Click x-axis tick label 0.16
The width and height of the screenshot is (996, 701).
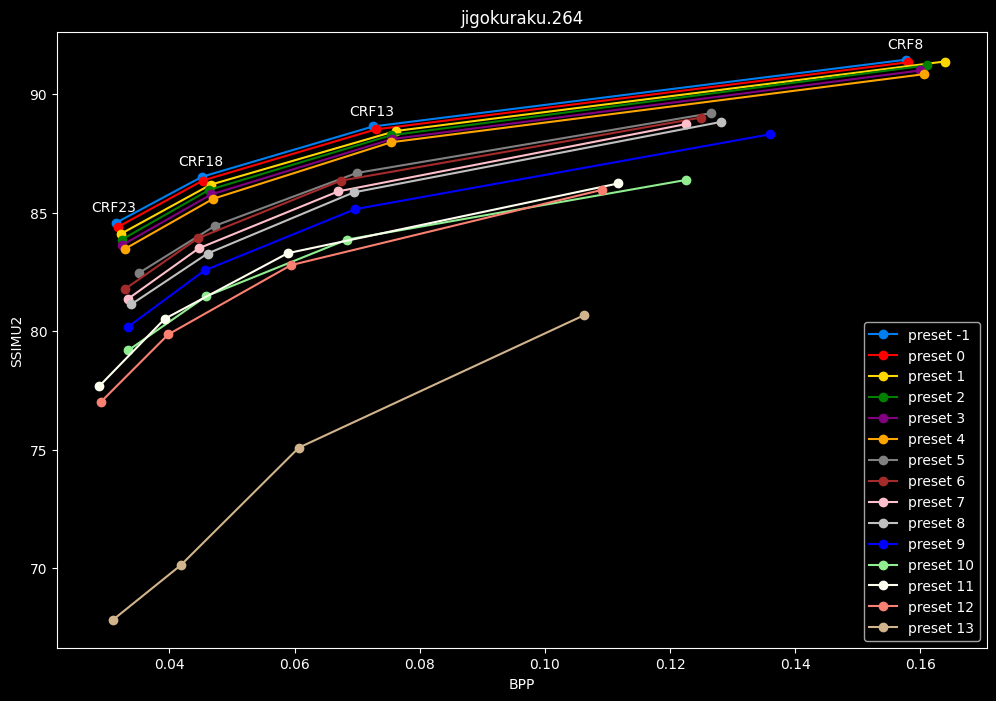click(x=920, y=664)
